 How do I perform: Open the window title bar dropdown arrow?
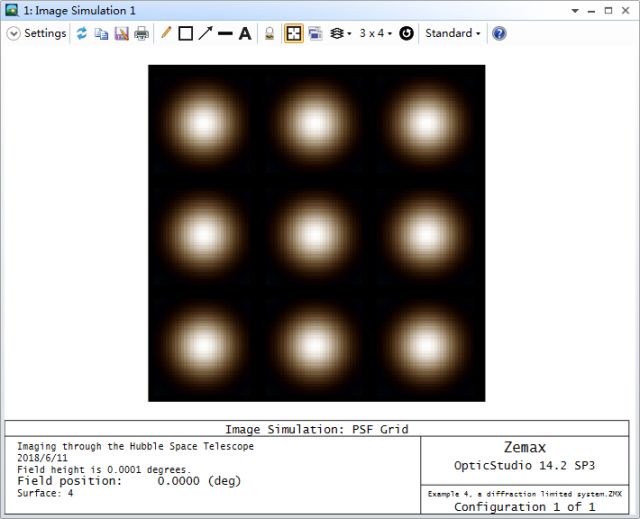tap(574, 10)
